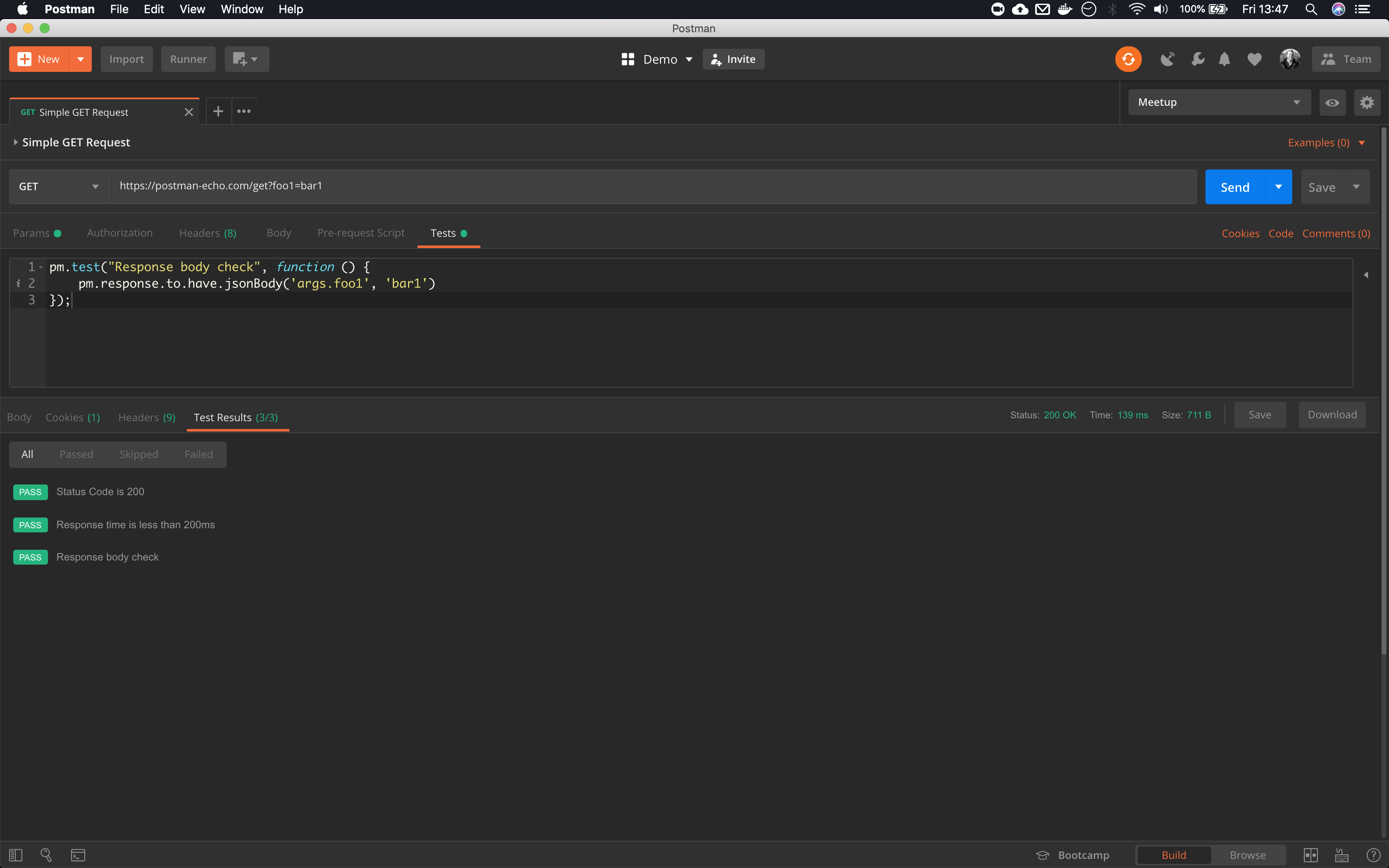Open search using the magnifier icon
Screen dimensions: 1389x868
(46, 855)
